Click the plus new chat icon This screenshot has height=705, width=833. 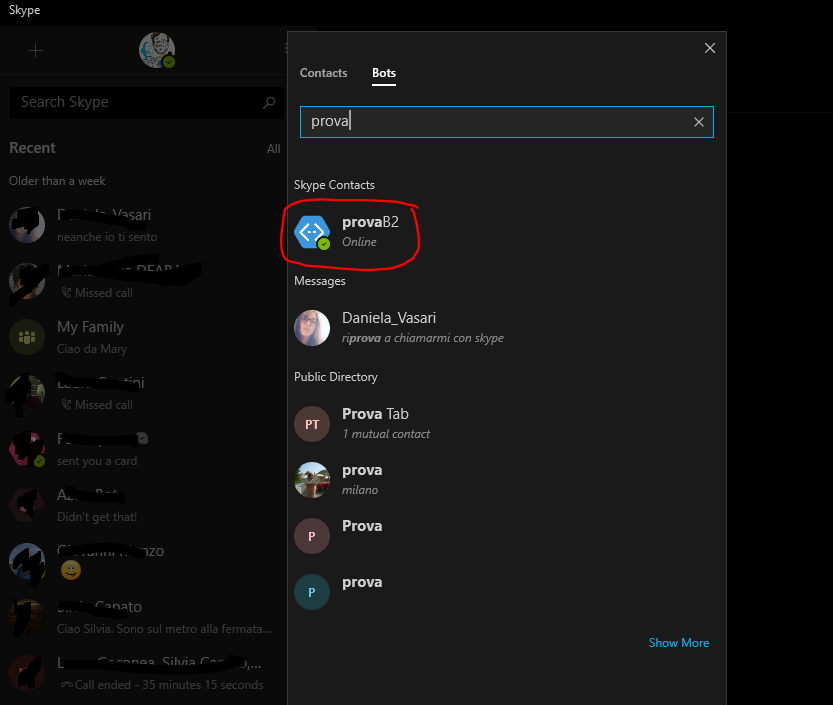35,51
